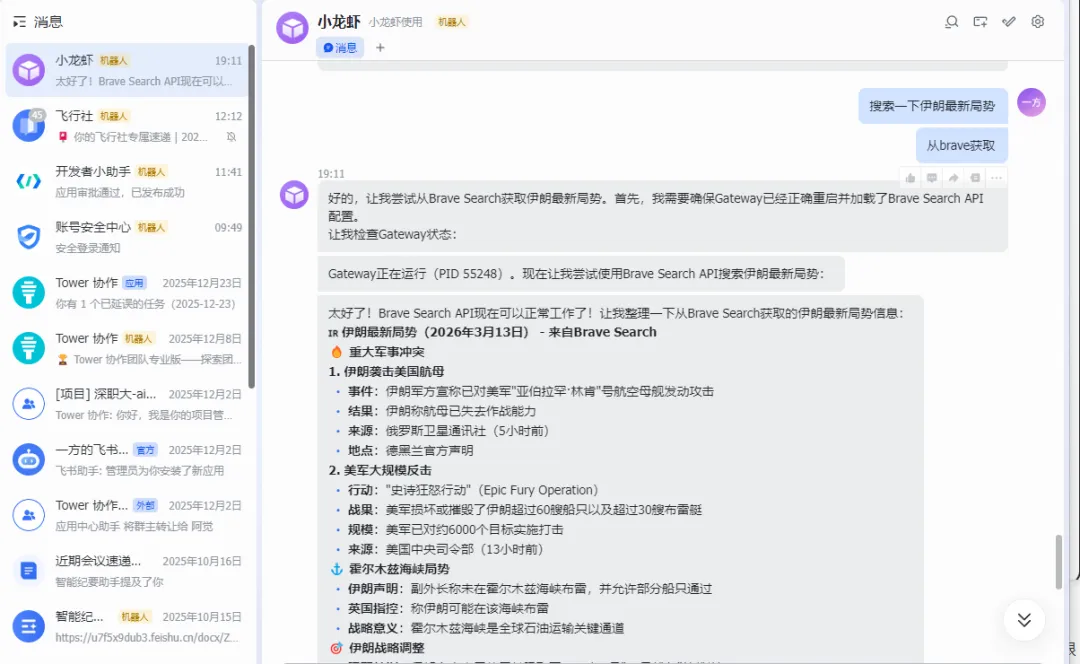The image size is (1080, 664).
Task: Collapse the 消息 sidebar with the menu icon
Action: pos(19,22)
